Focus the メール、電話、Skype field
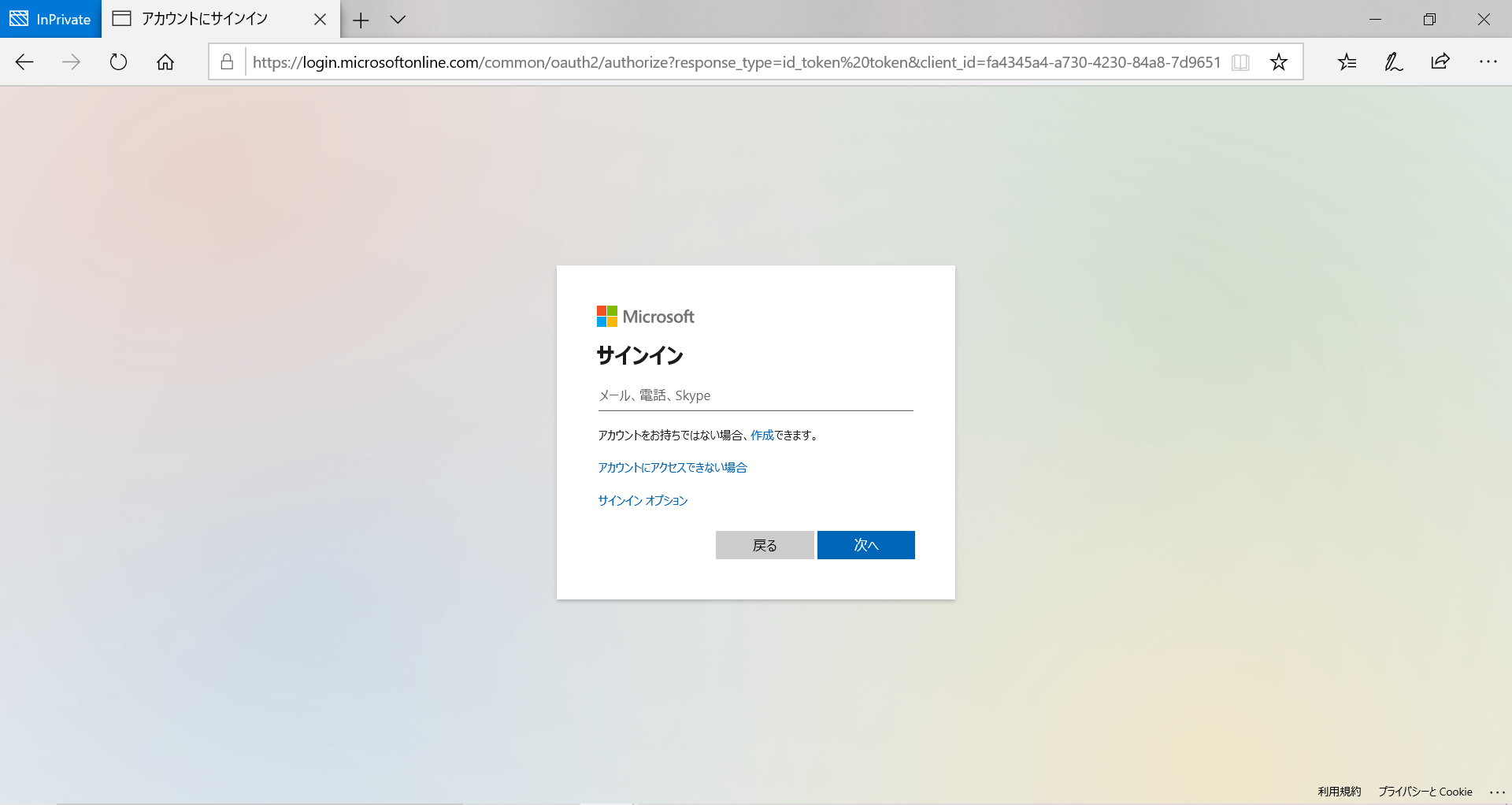This screenshot has width=1512, height=805. (755, 395)
